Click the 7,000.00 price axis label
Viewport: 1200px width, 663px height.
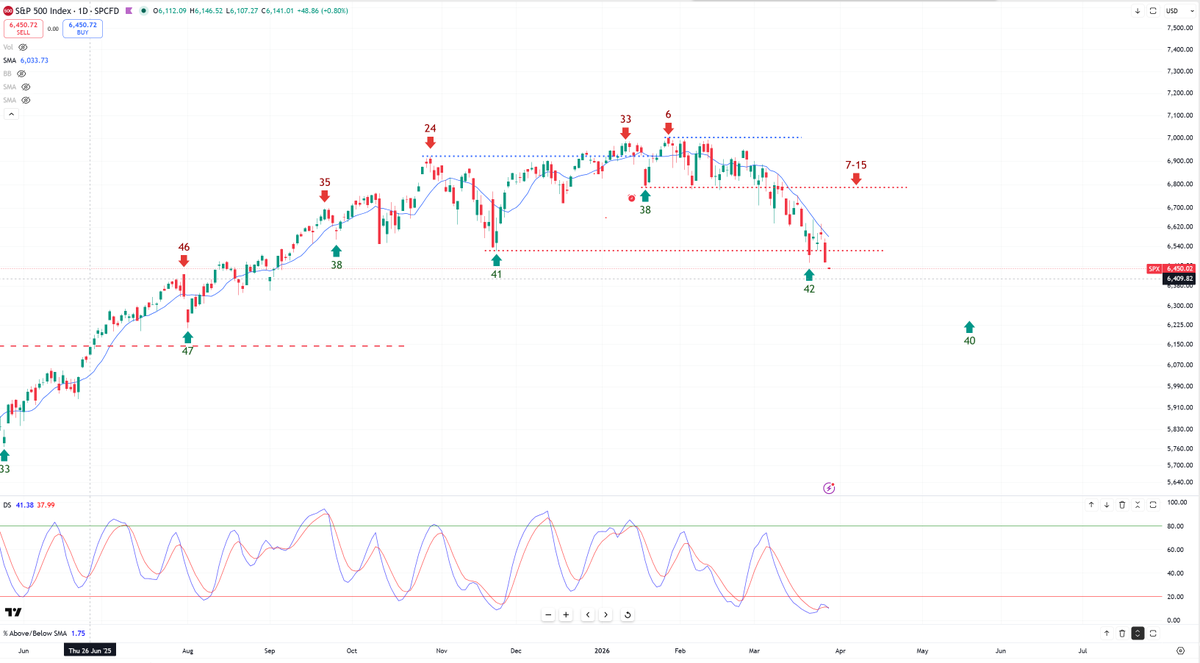pos(1180,138)
